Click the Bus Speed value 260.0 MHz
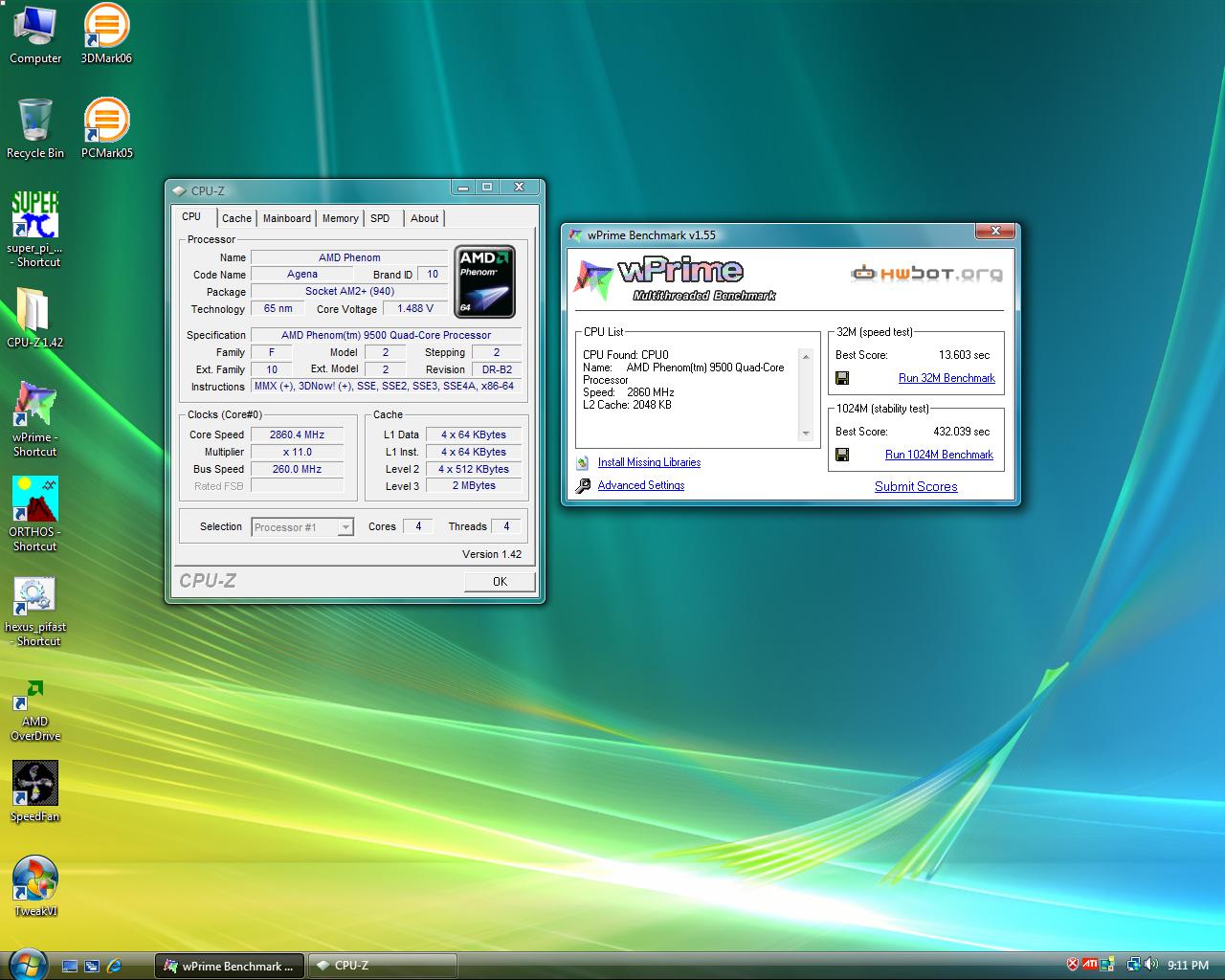This screenshot has height=980, width=1225. 297,469
